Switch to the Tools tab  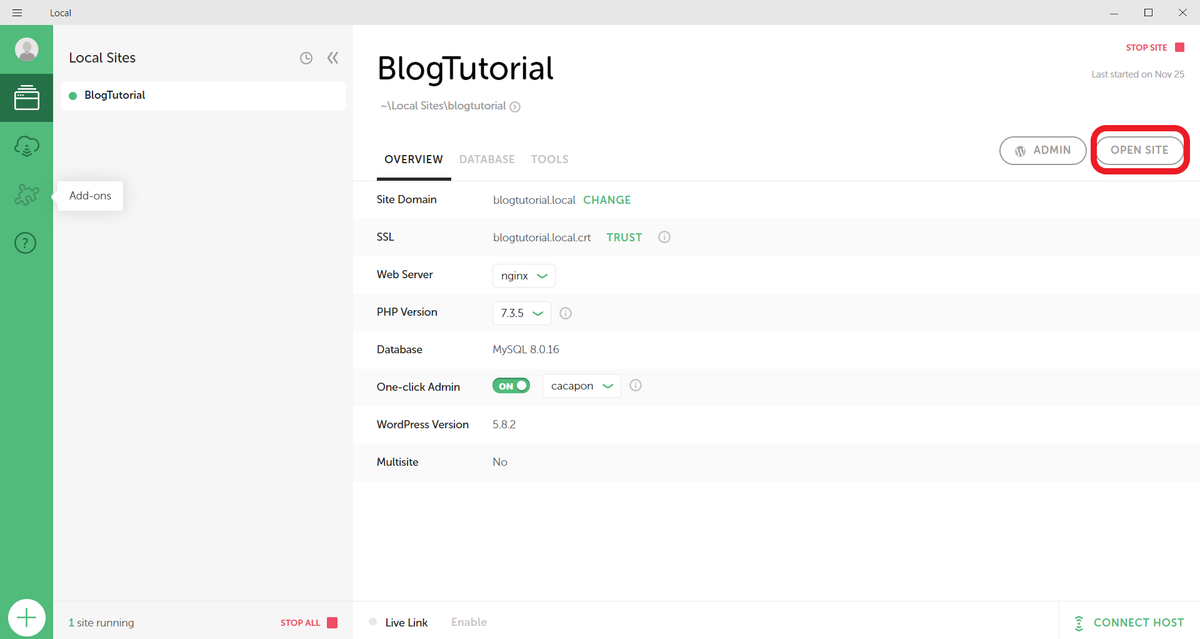coord(549,159)
